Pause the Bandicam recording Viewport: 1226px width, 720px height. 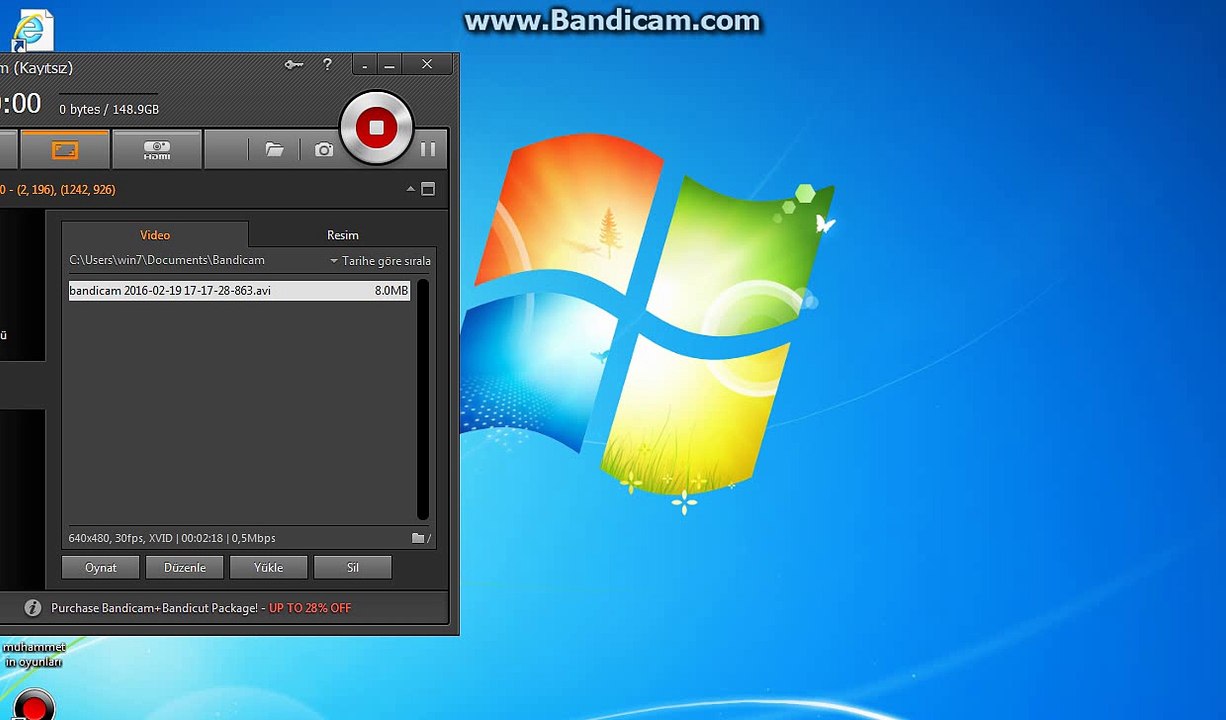tap(428, 149)
